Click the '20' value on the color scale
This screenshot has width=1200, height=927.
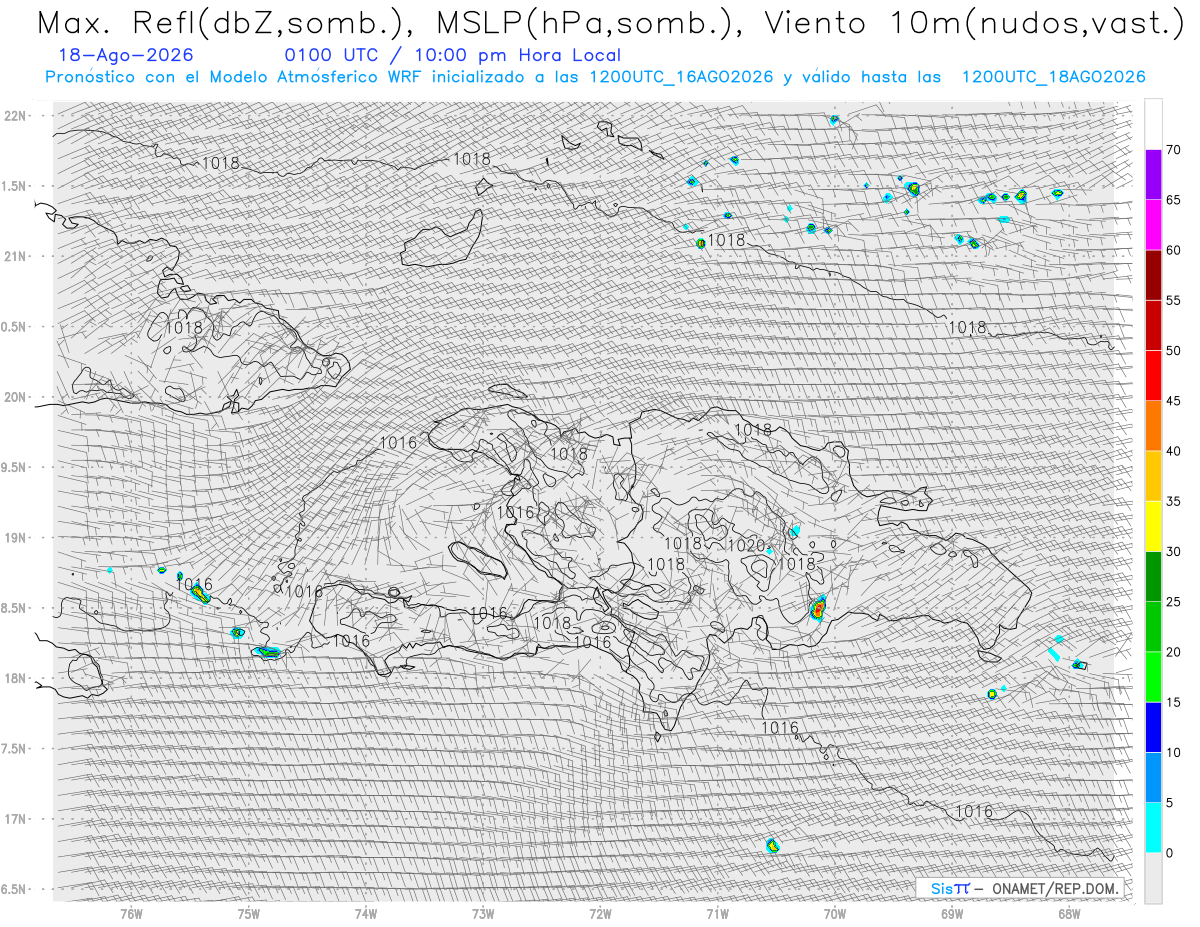1173,652
